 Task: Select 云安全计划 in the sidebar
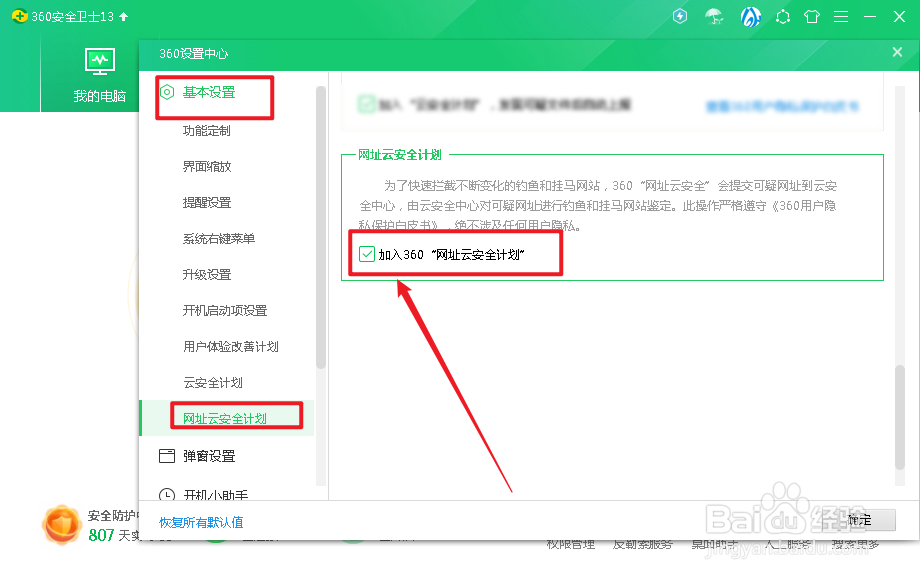[x=212, y=383]
